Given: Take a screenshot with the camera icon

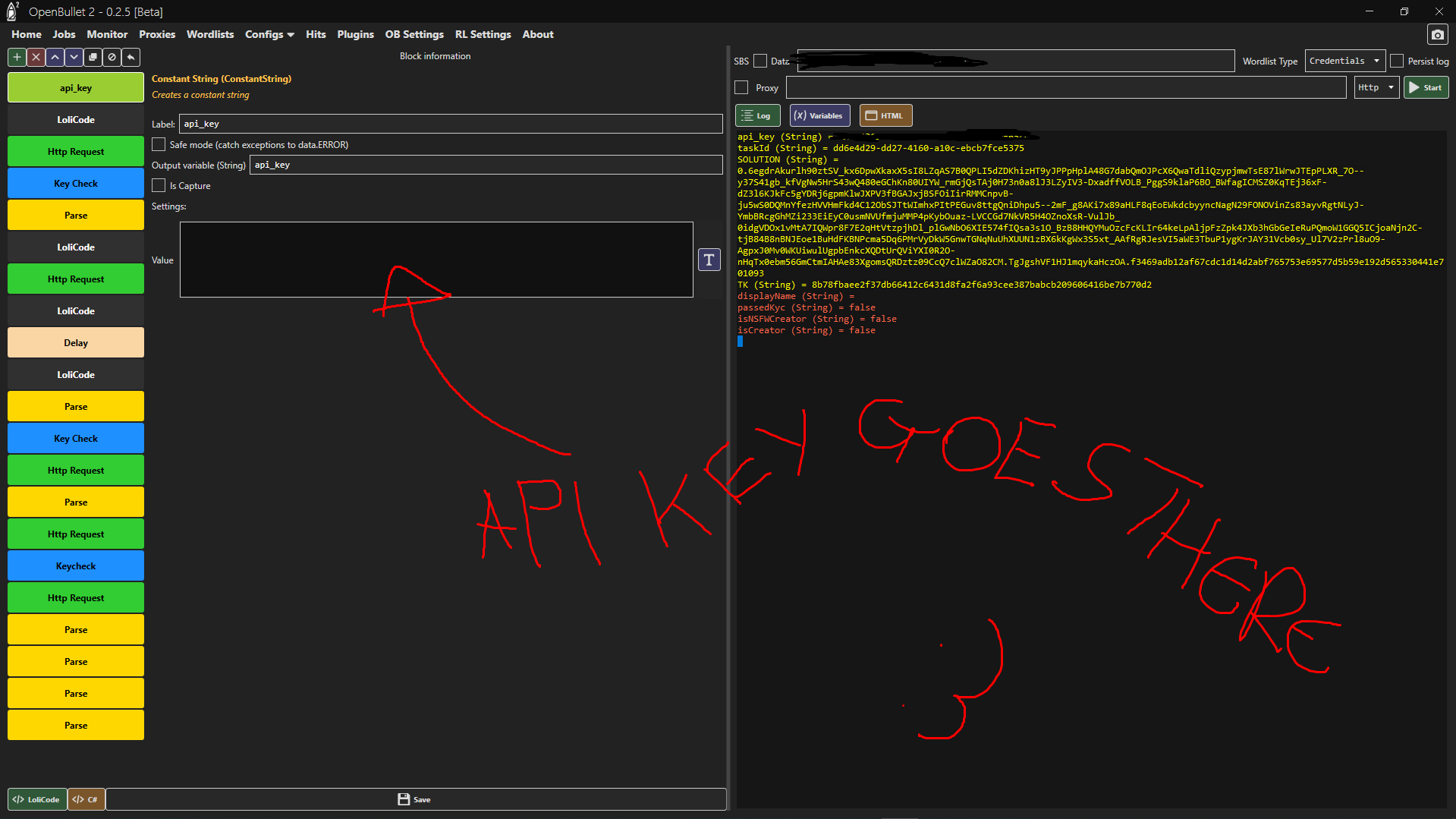Looking at the screenshot, I should [1437, 34].
